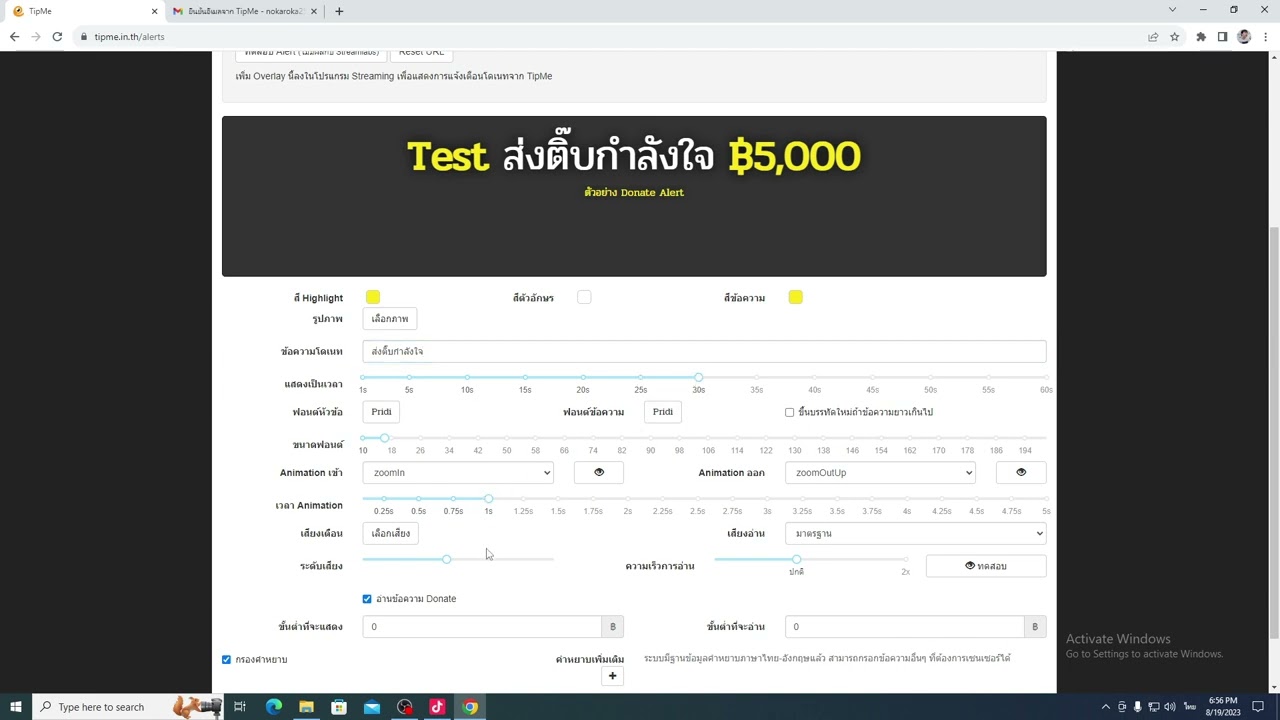
Task: Preview the Animation เข้า with the eye button
Action: (x=599, y=473)
